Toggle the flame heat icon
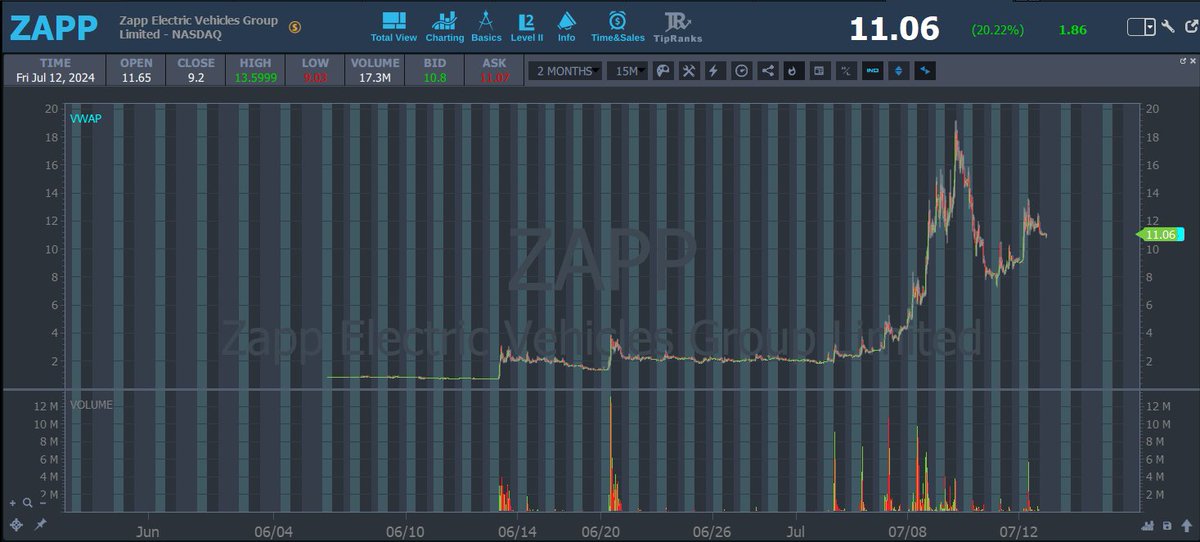This screenshot has width=1200, height=542. 793,70
